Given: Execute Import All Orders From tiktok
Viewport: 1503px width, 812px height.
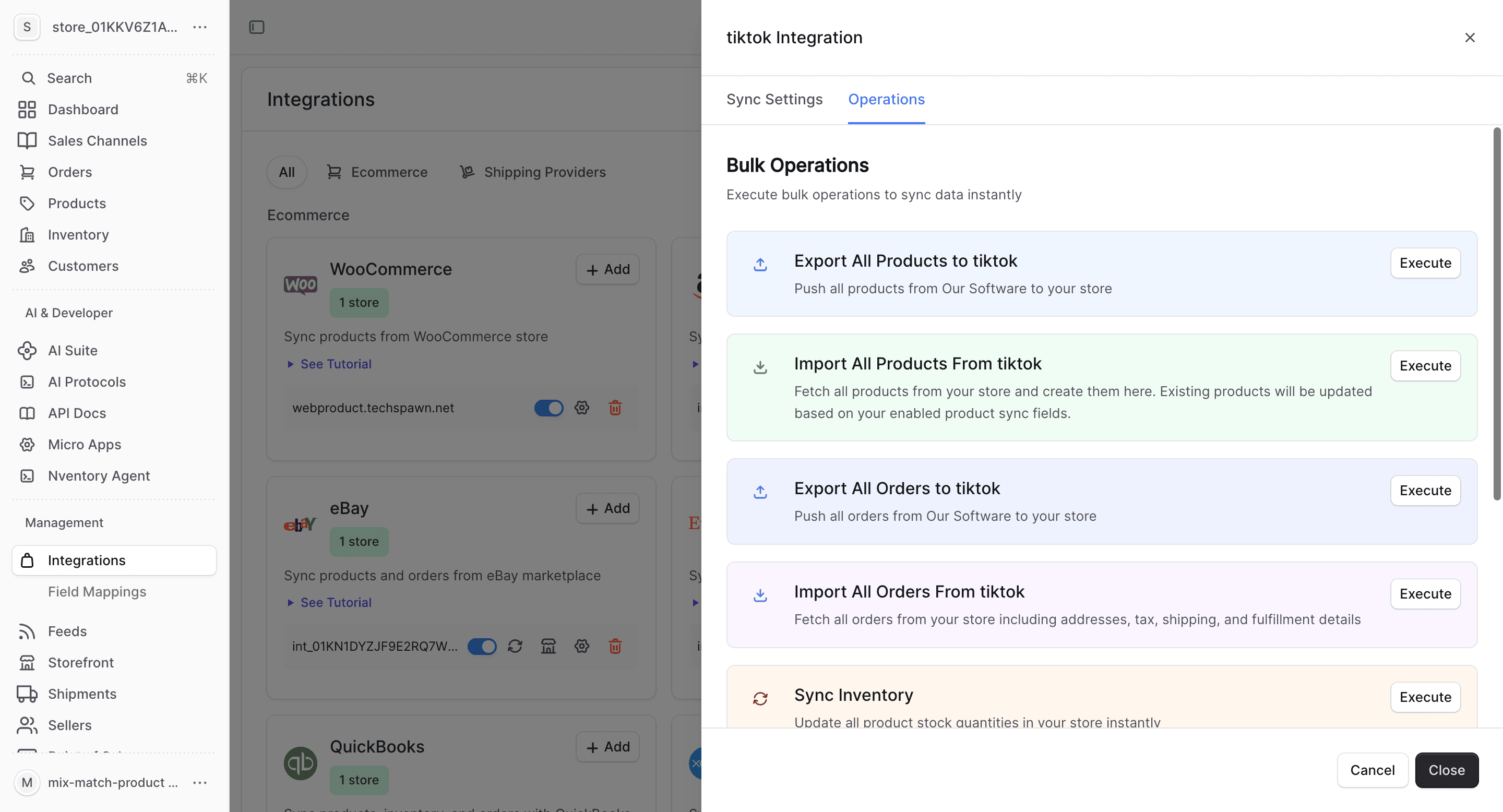Looking at the screenshot, I should (1425, 594).
